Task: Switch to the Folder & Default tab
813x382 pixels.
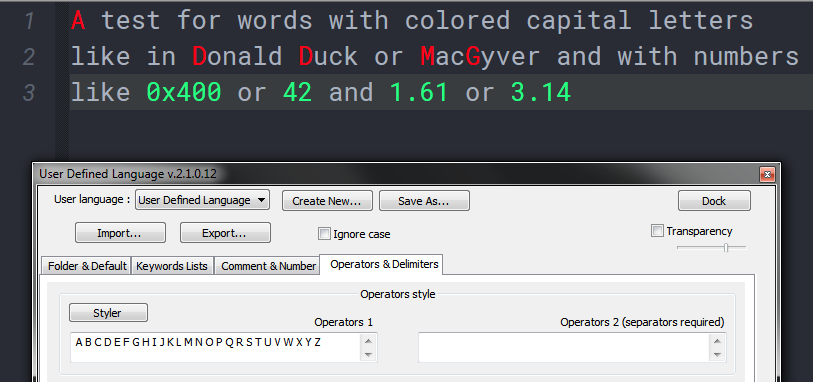Action: click(x=87, y=266)
